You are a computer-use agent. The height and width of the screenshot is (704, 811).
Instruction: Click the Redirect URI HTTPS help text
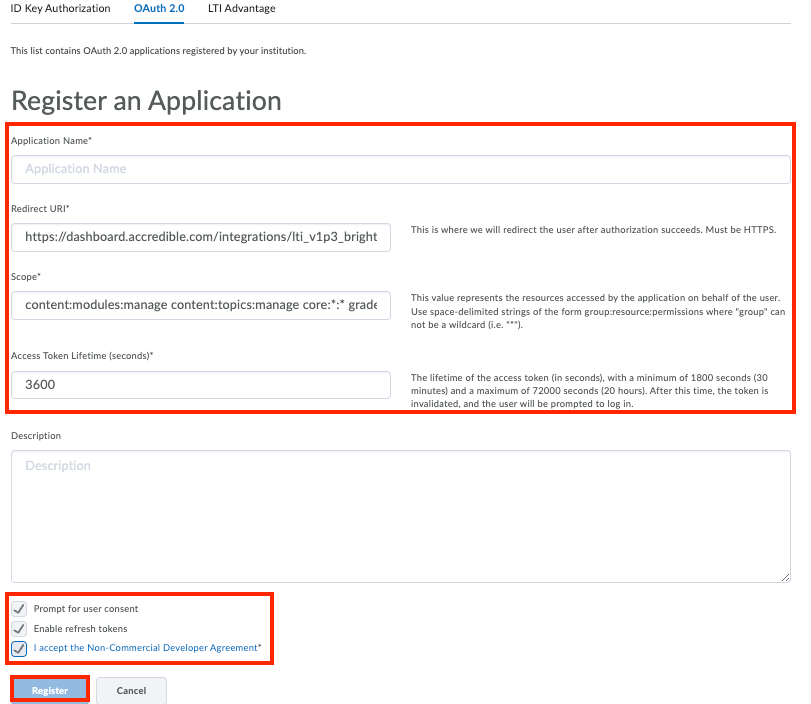pos(594,229)
